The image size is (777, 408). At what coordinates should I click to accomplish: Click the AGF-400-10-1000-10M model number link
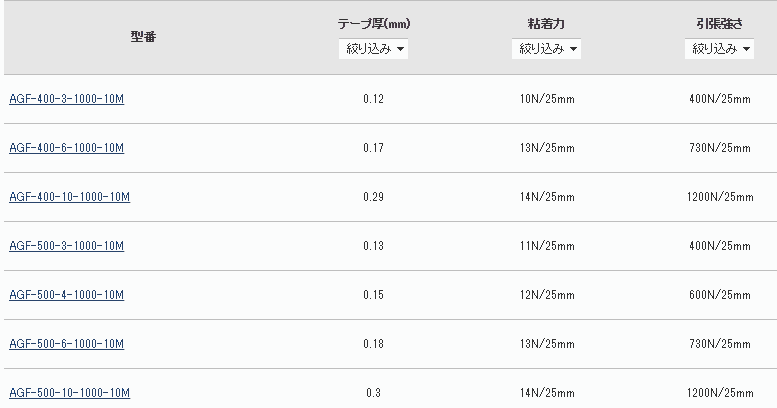tap(69, 197)
